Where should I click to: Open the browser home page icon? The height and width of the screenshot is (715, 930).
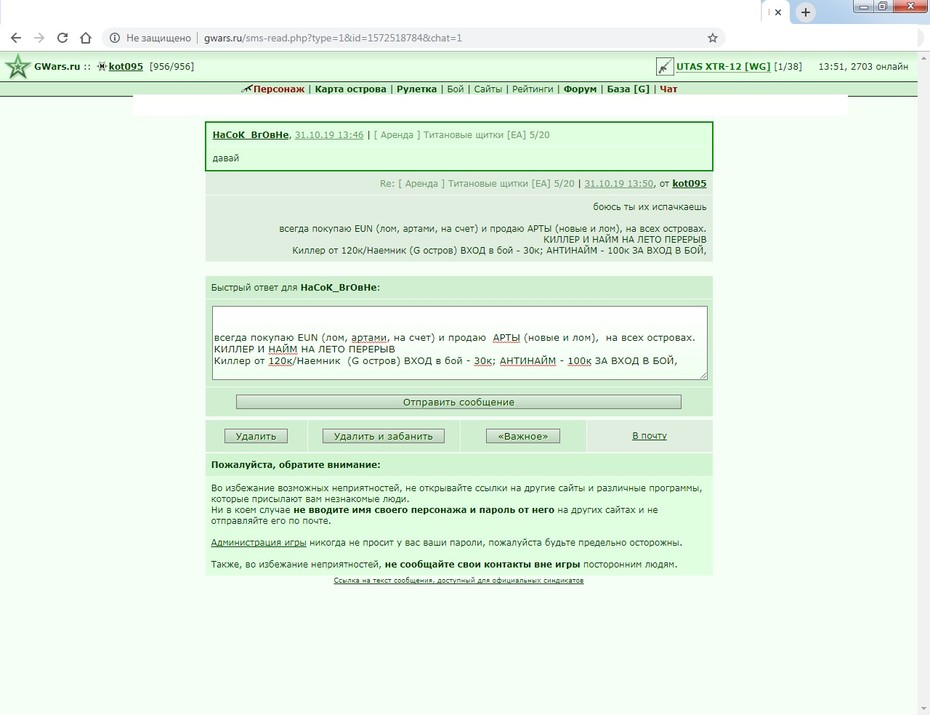coord(86,38)
